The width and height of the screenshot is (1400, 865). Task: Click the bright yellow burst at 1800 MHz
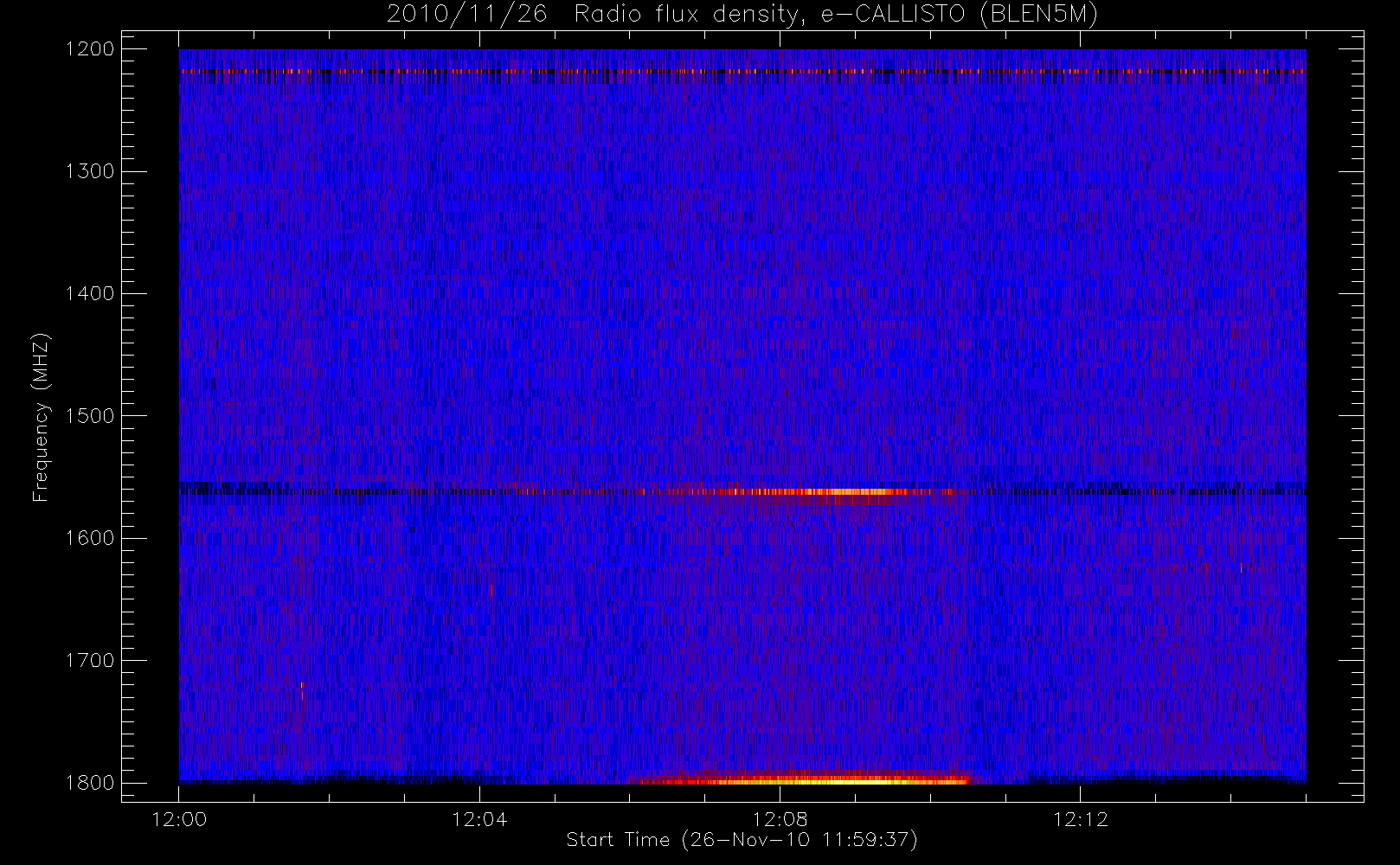tap(805, 780)
